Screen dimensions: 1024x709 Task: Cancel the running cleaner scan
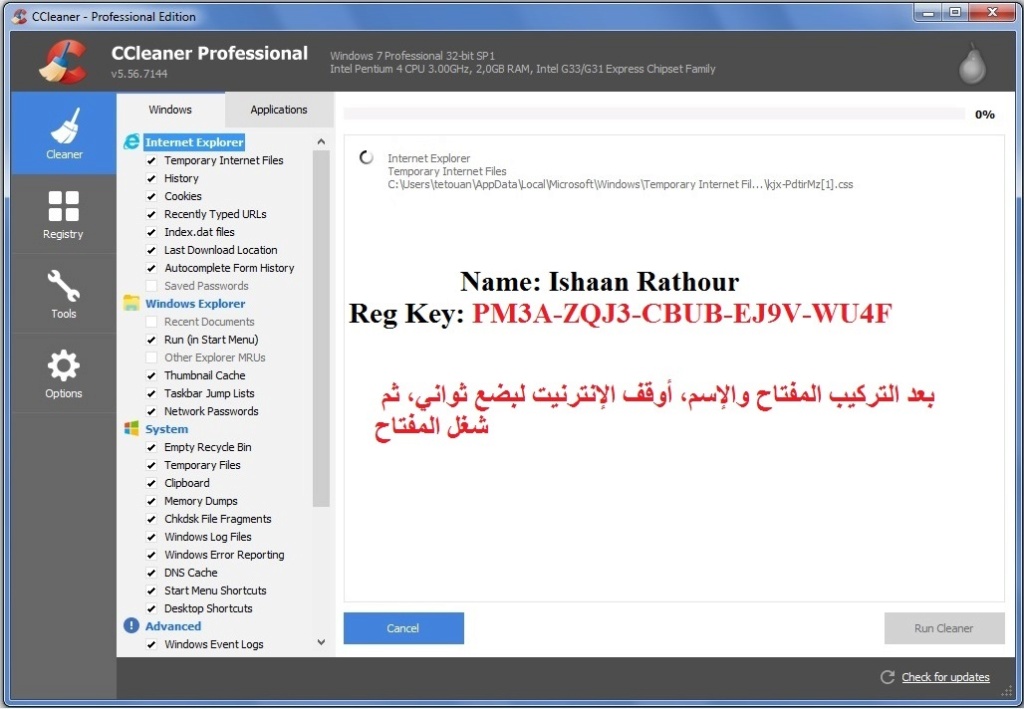404,628
